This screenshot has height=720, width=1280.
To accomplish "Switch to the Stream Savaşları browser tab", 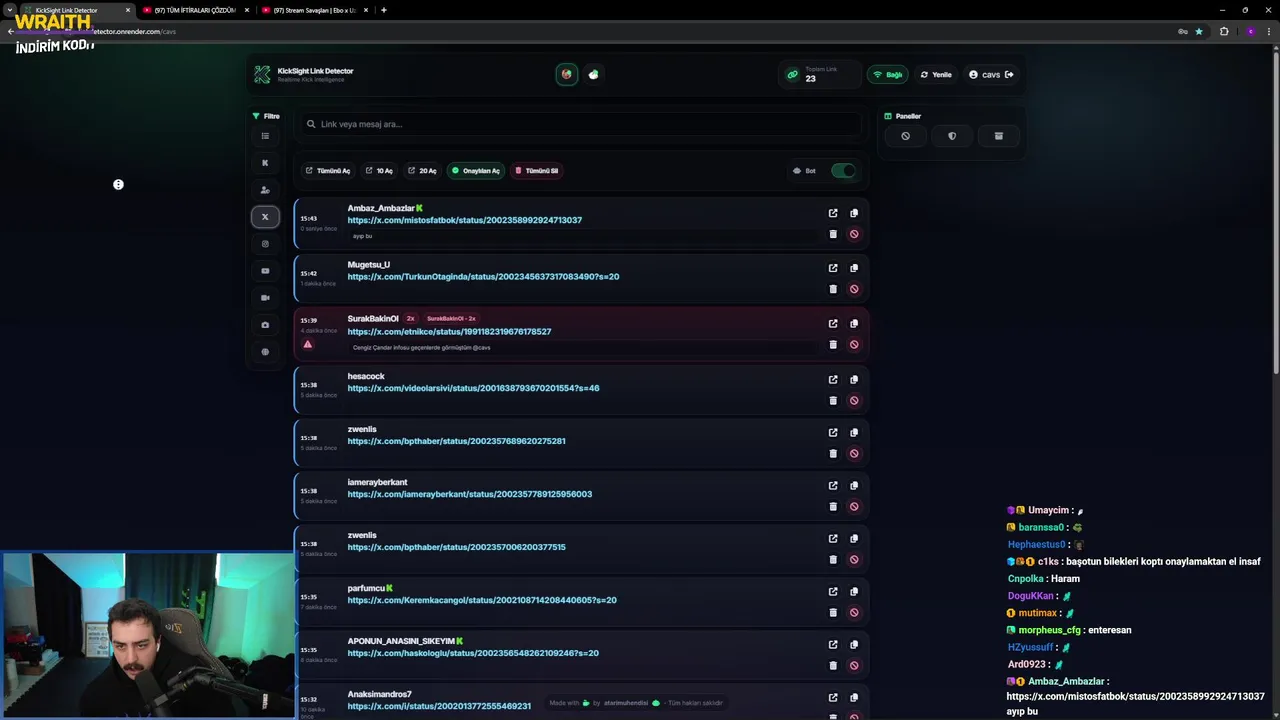I will pos(314,10).
